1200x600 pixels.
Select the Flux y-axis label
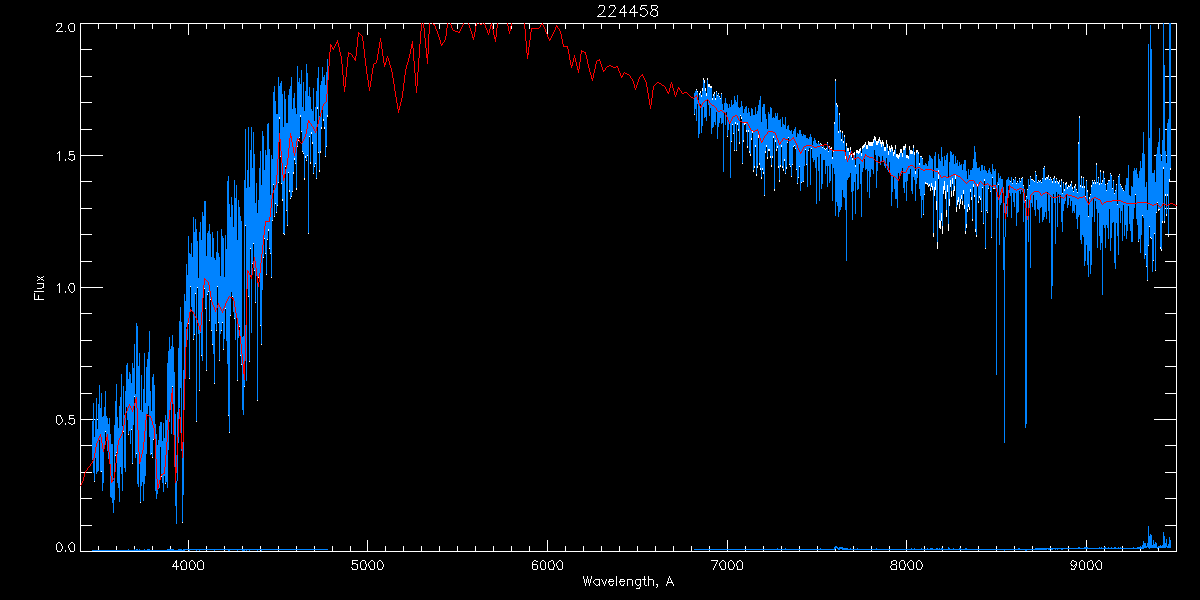pos(39,287)
